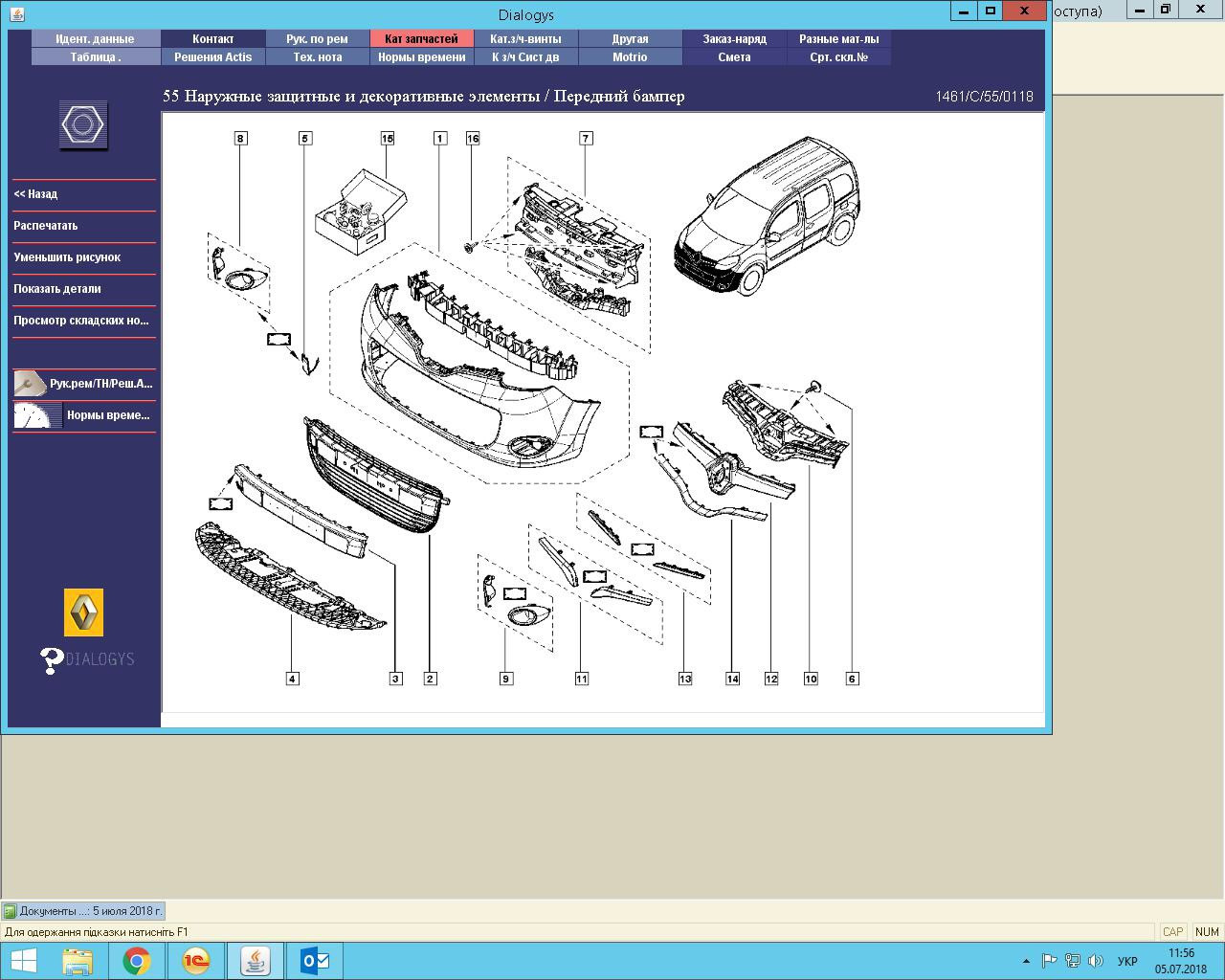Click the hexagon nut logo icon
This screenshot has height=980, width=1225.
click(83, 125)
